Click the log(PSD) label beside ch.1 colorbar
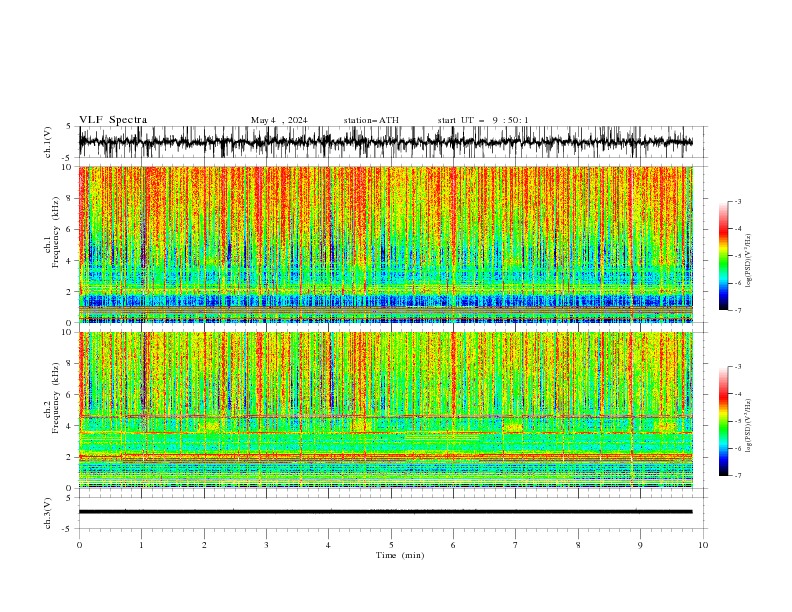This screenshot has width=792, height=612. [749, 260]
